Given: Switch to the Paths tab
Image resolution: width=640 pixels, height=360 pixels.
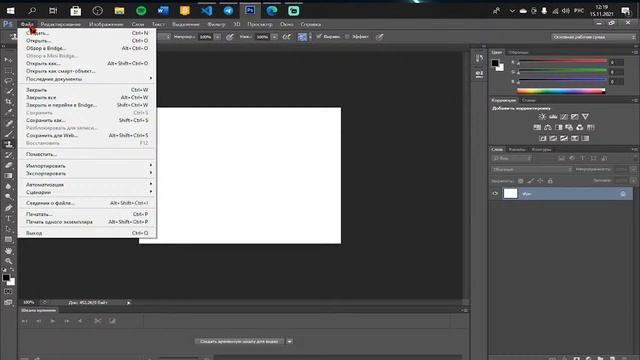Looking at the screenshot, I should [541, 149].
